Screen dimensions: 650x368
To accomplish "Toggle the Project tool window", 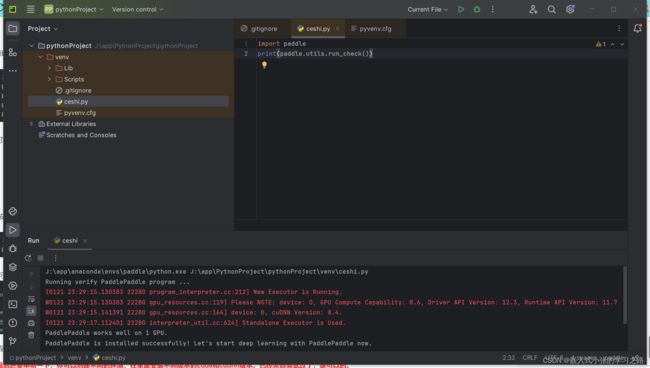I will pos(13,29).
